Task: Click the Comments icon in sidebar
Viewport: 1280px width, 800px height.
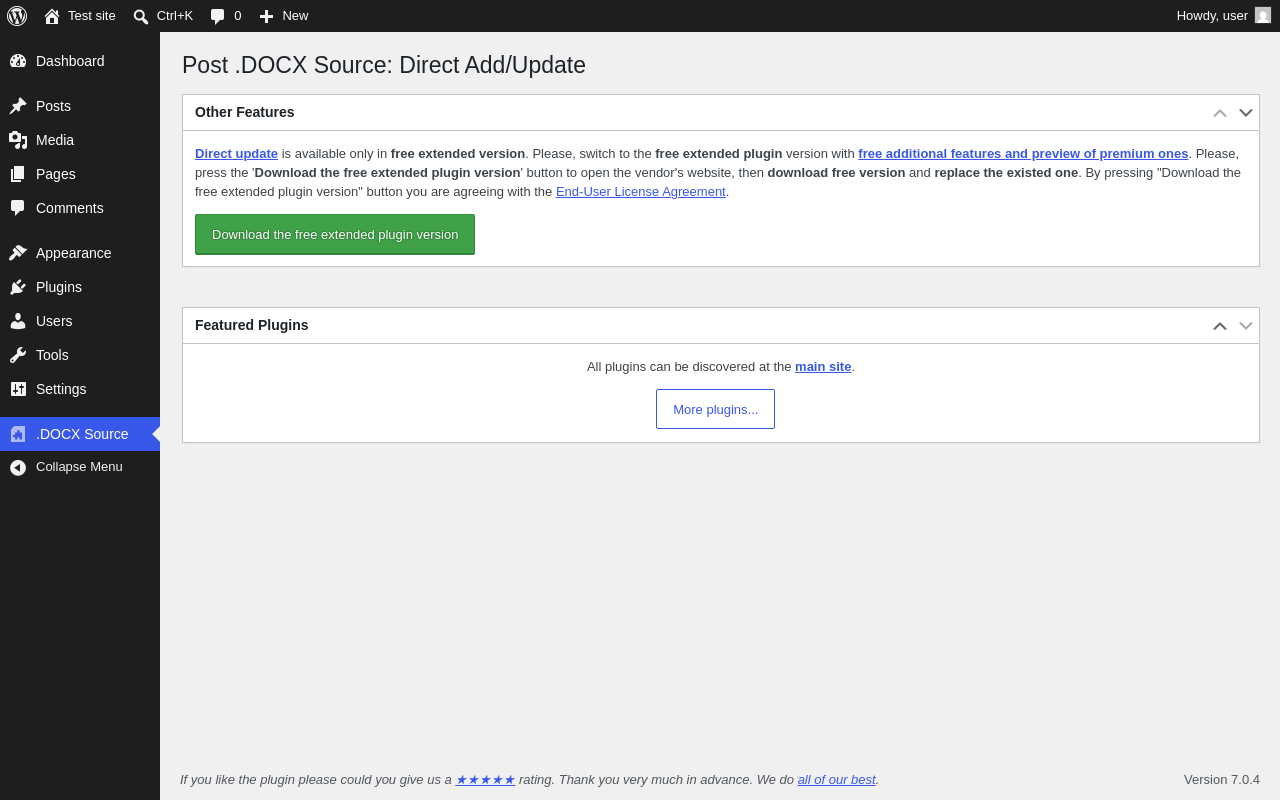Action: 18,208
